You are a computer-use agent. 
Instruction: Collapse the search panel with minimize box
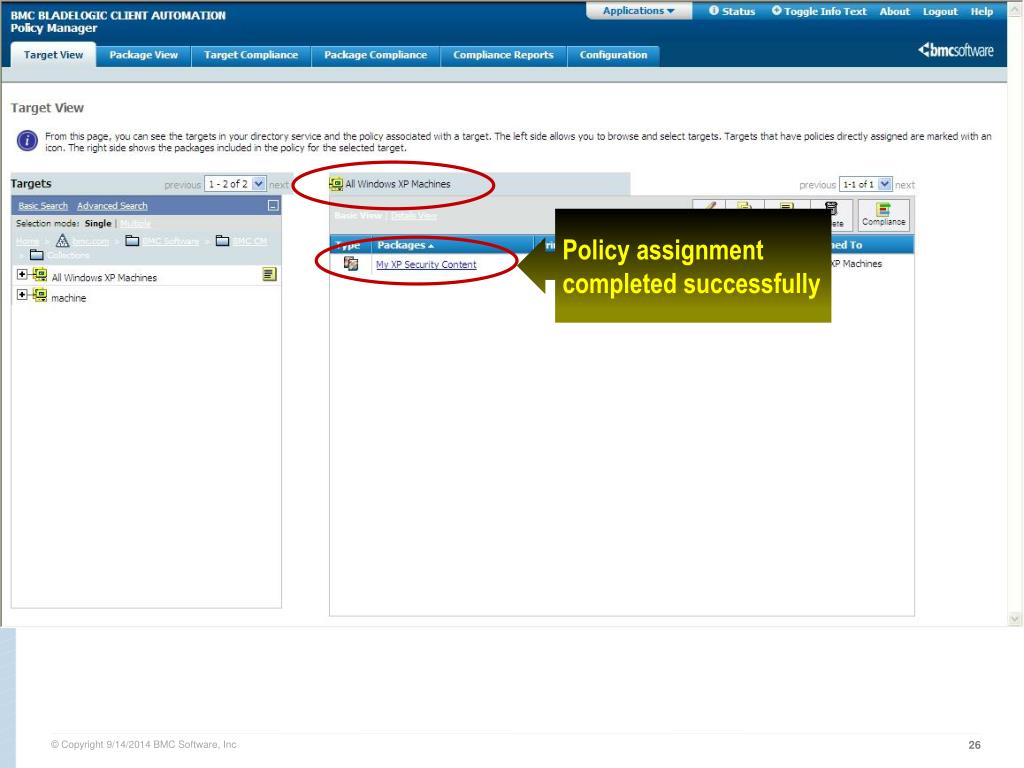(x=273, y=206)
